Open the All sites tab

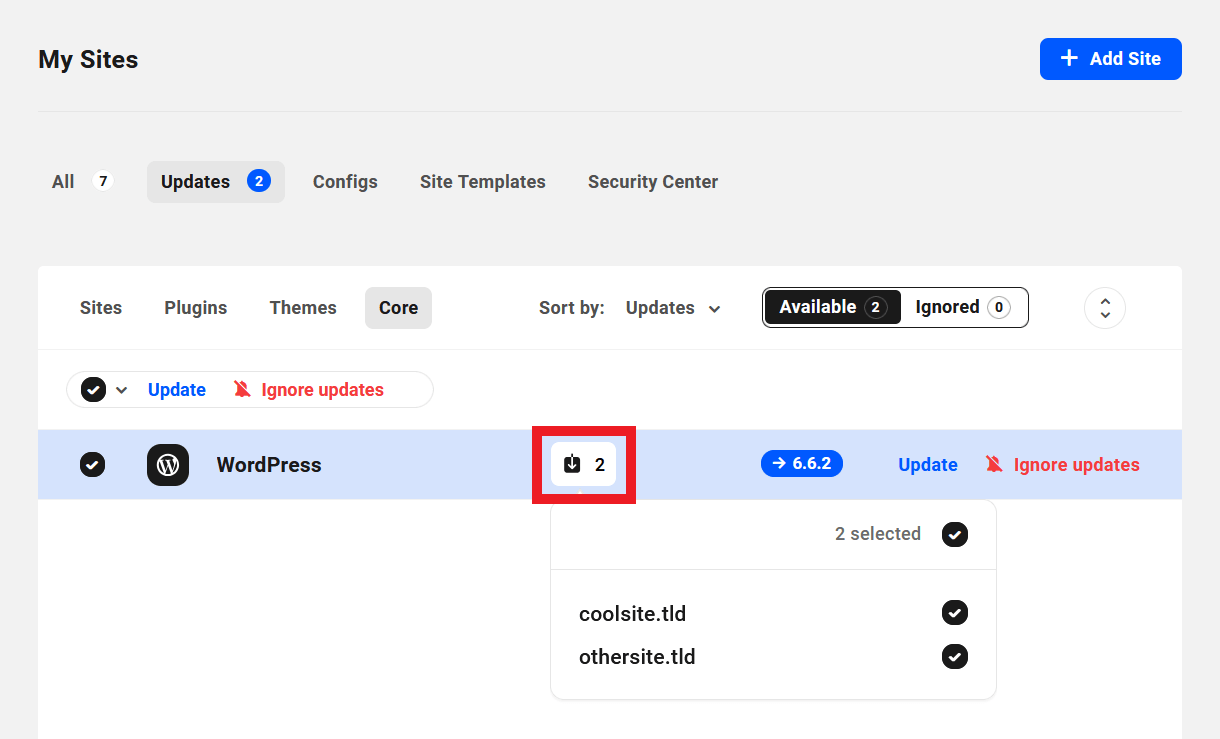click(x=82, y=182)
